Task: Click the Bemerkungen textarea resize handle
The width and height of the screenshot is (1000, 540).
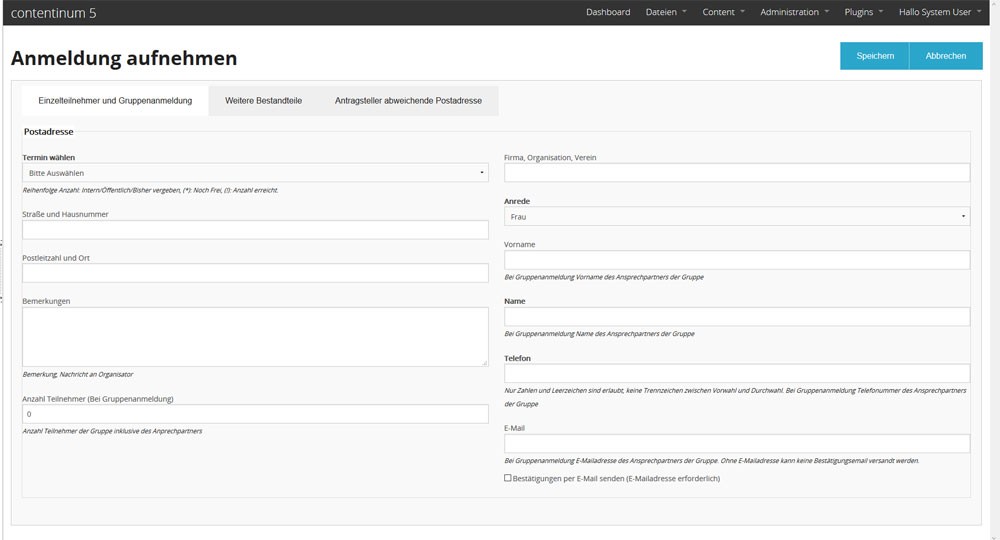Action: [x=484, y=363]
